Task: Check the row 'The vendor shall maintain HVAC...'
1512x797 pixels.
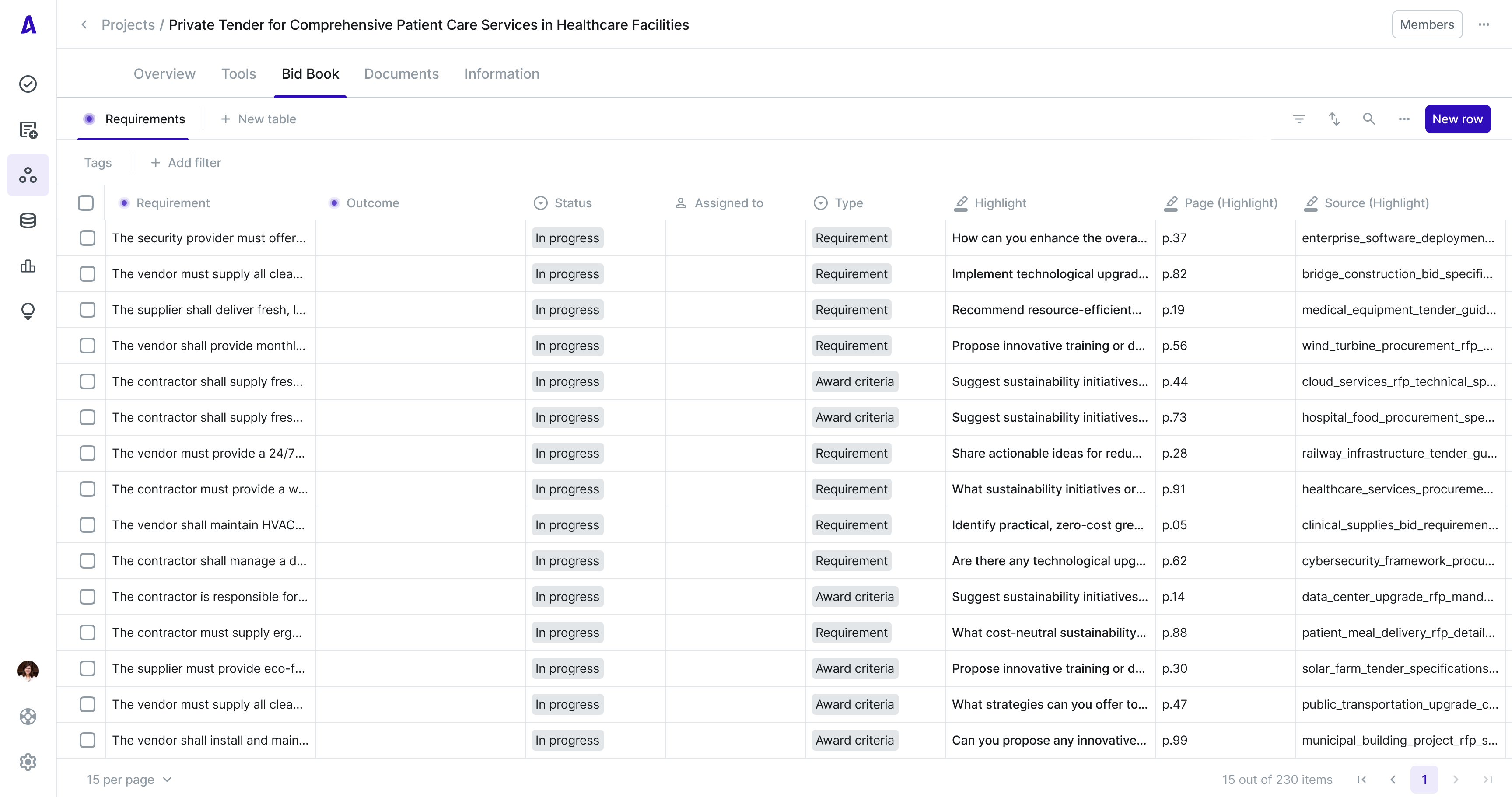Action: 87,524
